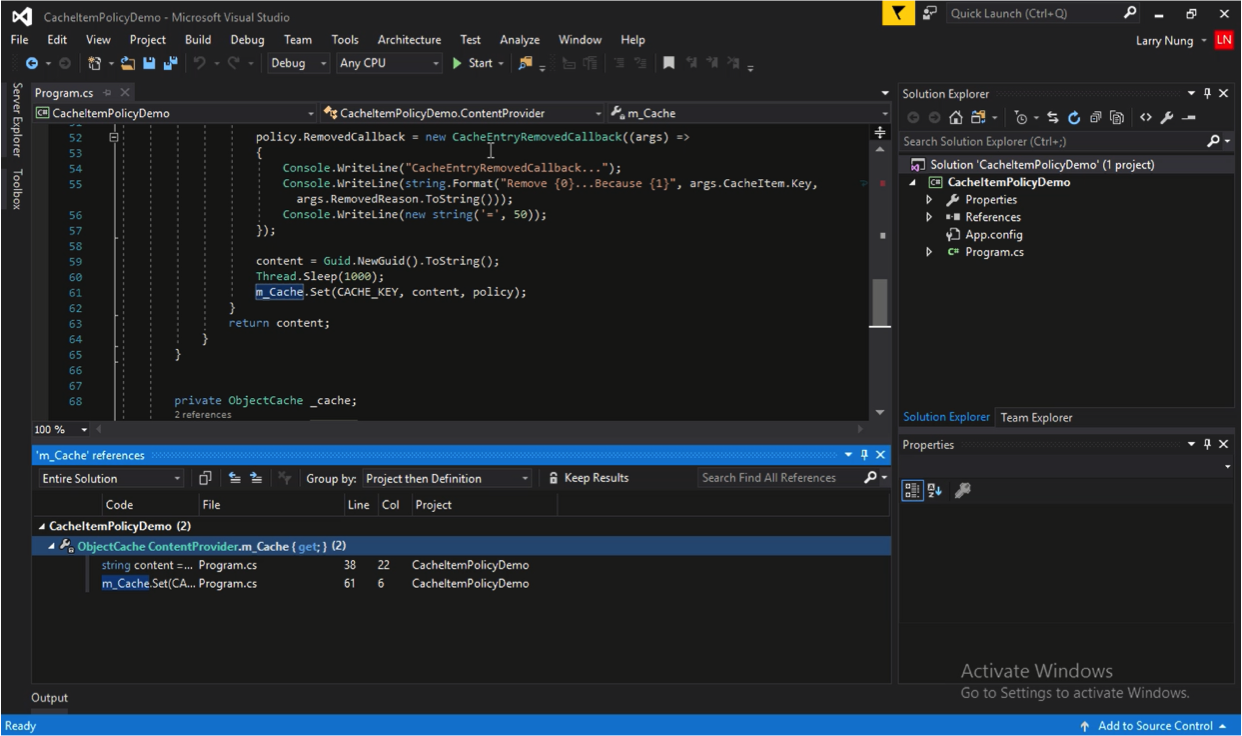Open the Debug menu
Viewport: 1242px width, 736px height.
click(247, 40)
